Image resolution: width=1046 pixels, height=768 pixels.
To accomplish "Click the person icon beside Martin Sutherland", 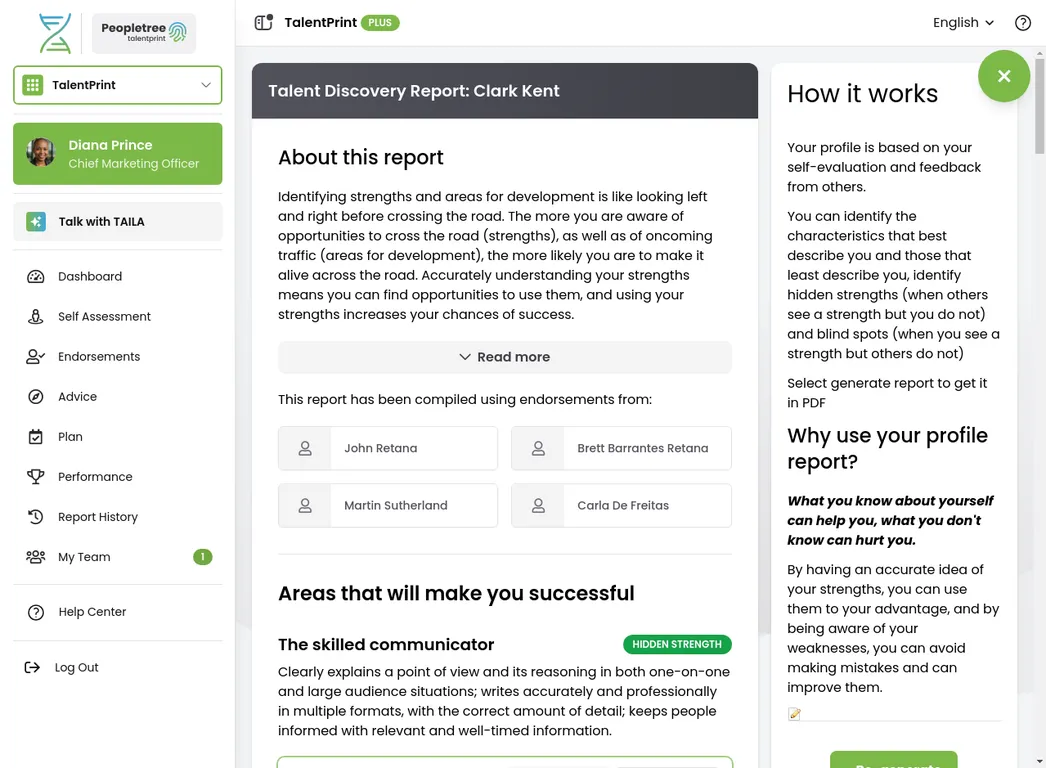I will 305,506.
